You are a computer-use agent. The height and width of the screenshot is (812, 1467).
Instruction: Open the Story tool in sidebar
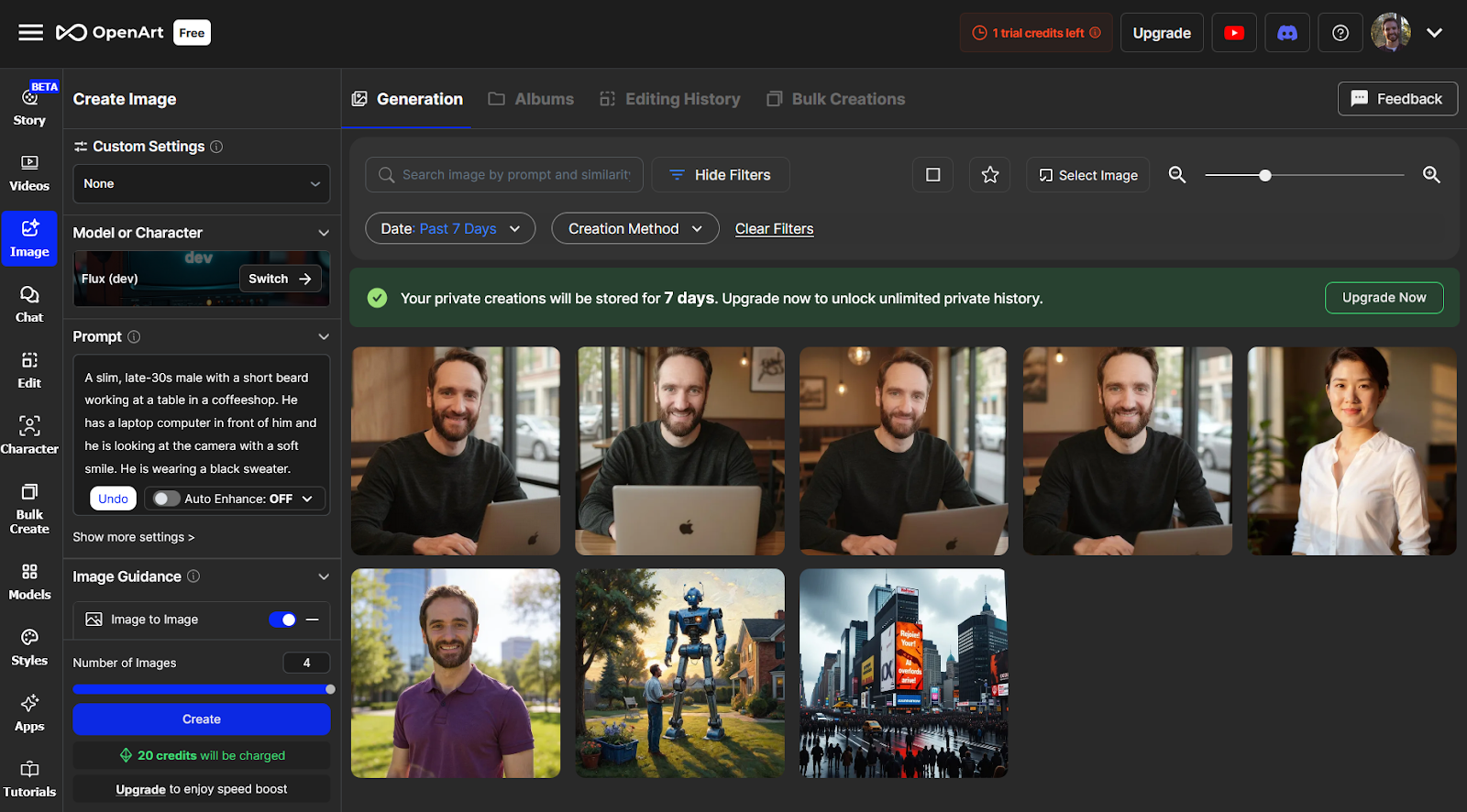click(x=29, y=106)
